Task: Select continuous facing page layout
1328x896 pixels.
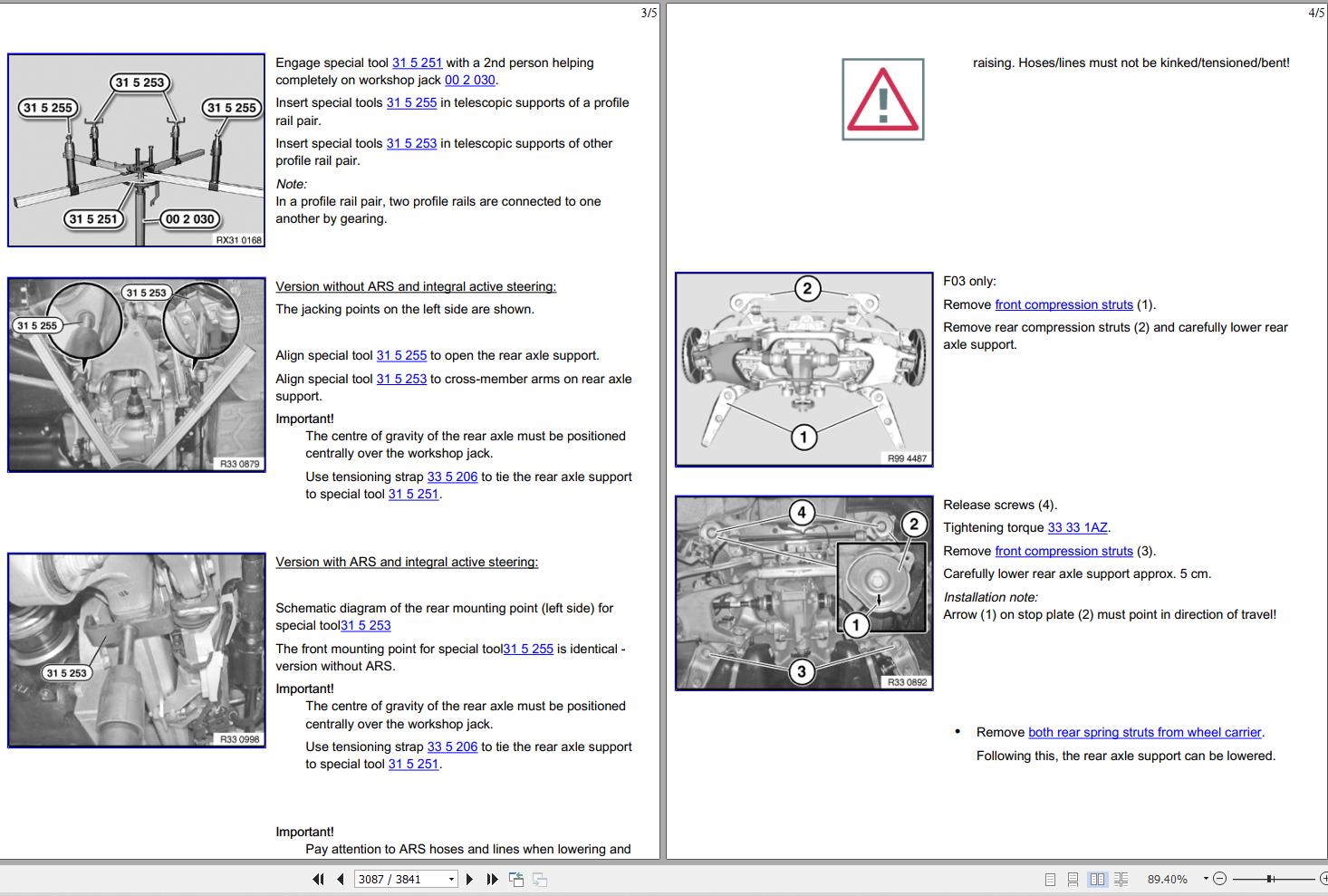Action: (x=1121, y=879)
